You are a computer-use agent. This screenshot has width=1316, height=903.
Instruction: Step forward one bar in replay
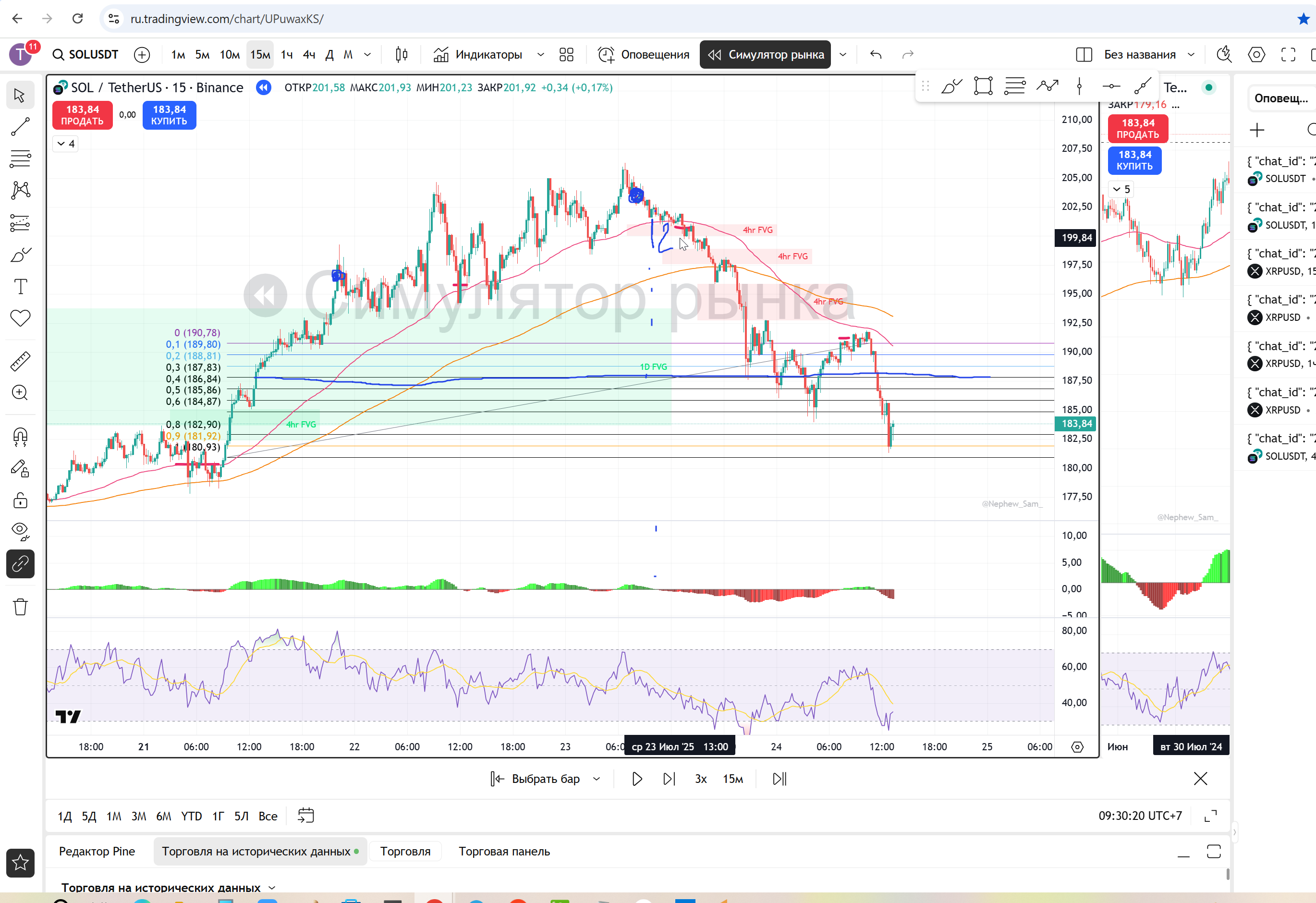point(670,779)
